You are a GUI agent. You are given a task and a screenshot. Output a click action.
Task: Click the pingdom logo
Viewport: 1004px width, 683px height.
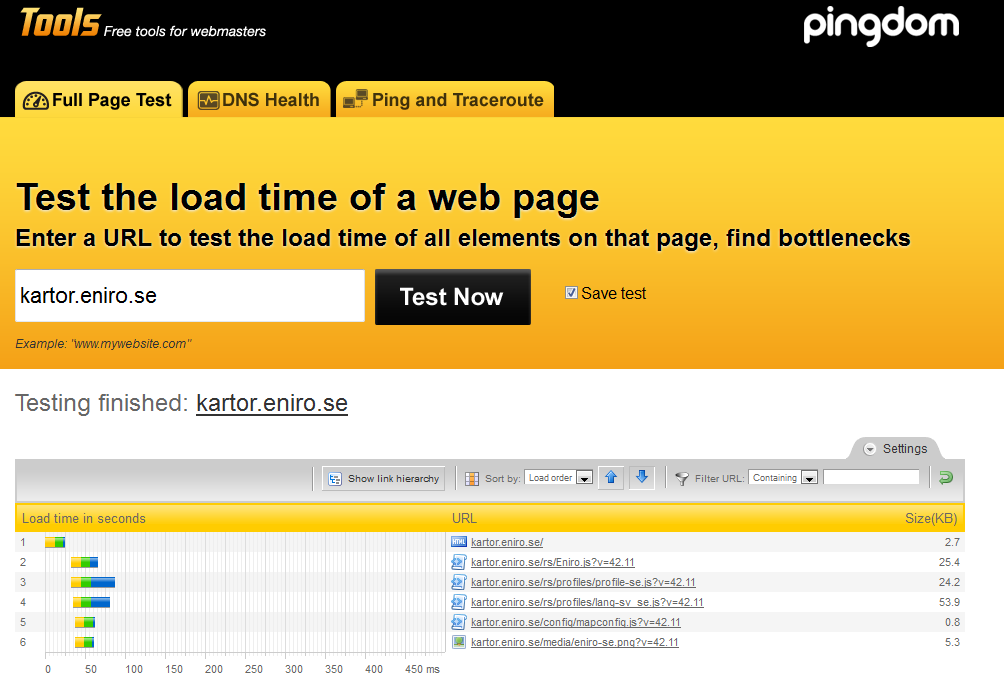click(x=881, y=26)
